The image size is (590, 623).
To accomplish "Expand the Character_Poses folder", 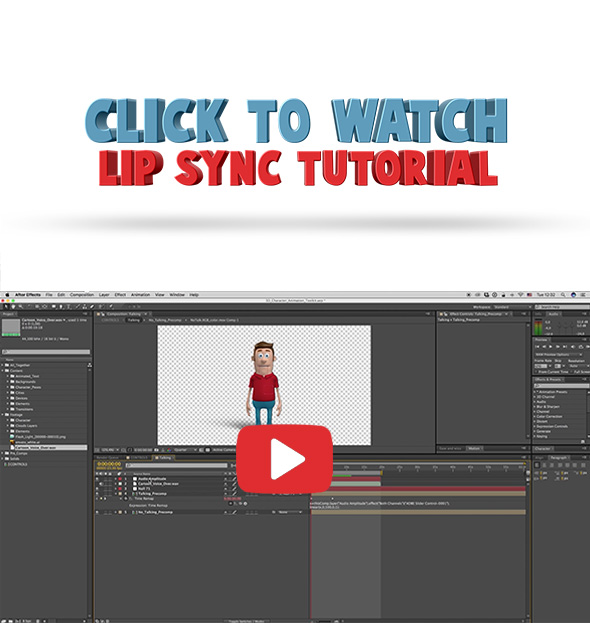I will 8,387.
